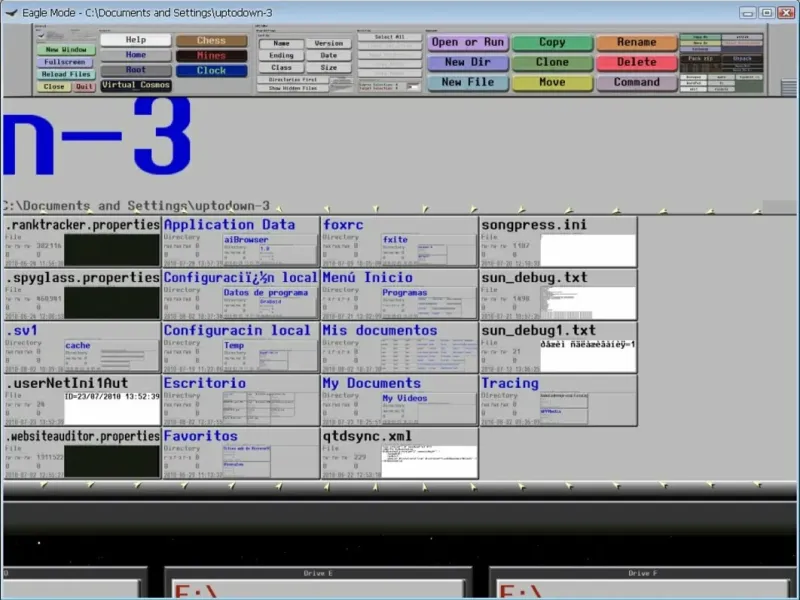Viewport: 800px width, 600px height.
Task: Switch to Fullscreen mode
Action: click(x=65, y=62)
